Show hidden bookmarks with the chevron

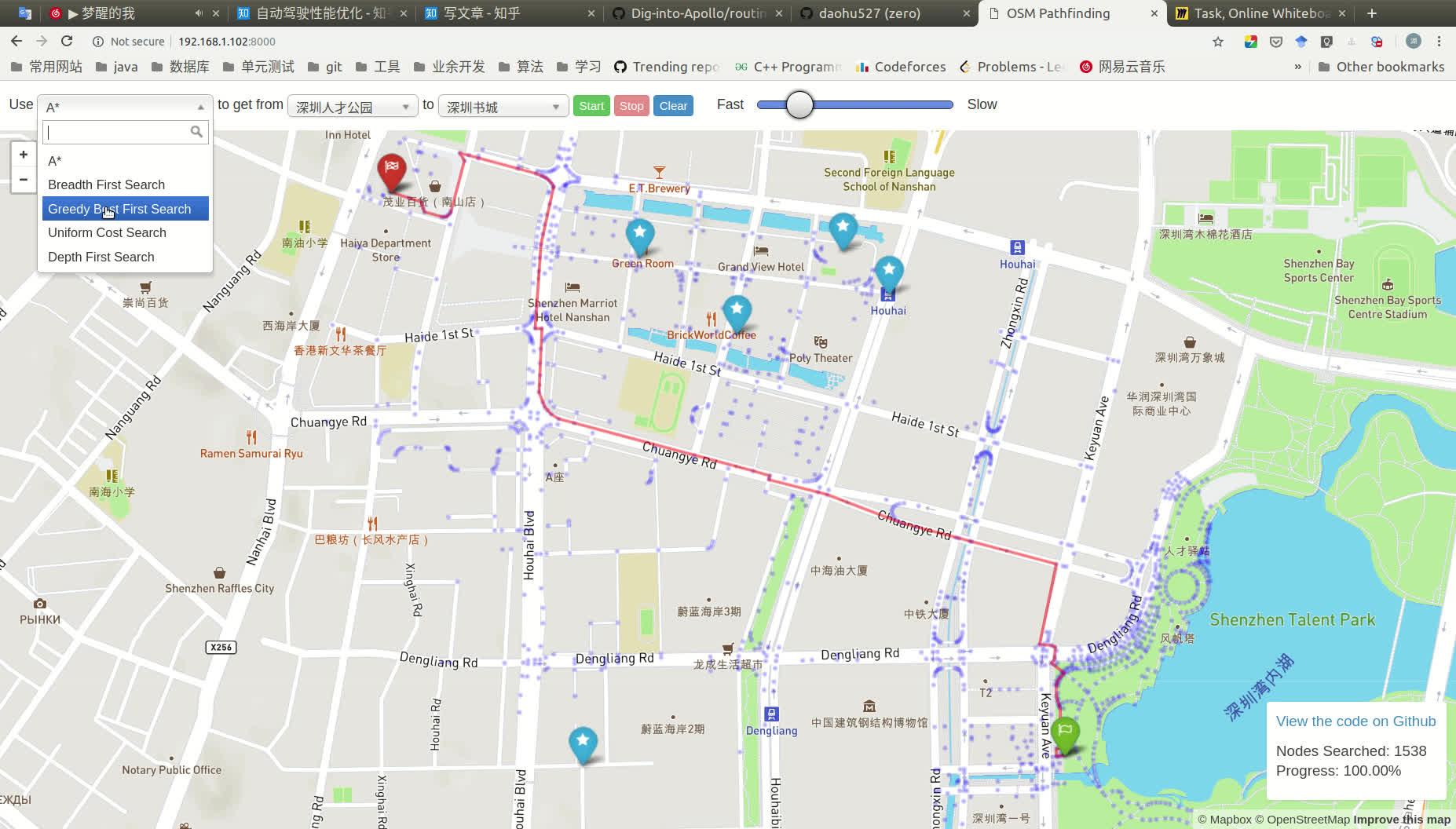[1297, 67]
